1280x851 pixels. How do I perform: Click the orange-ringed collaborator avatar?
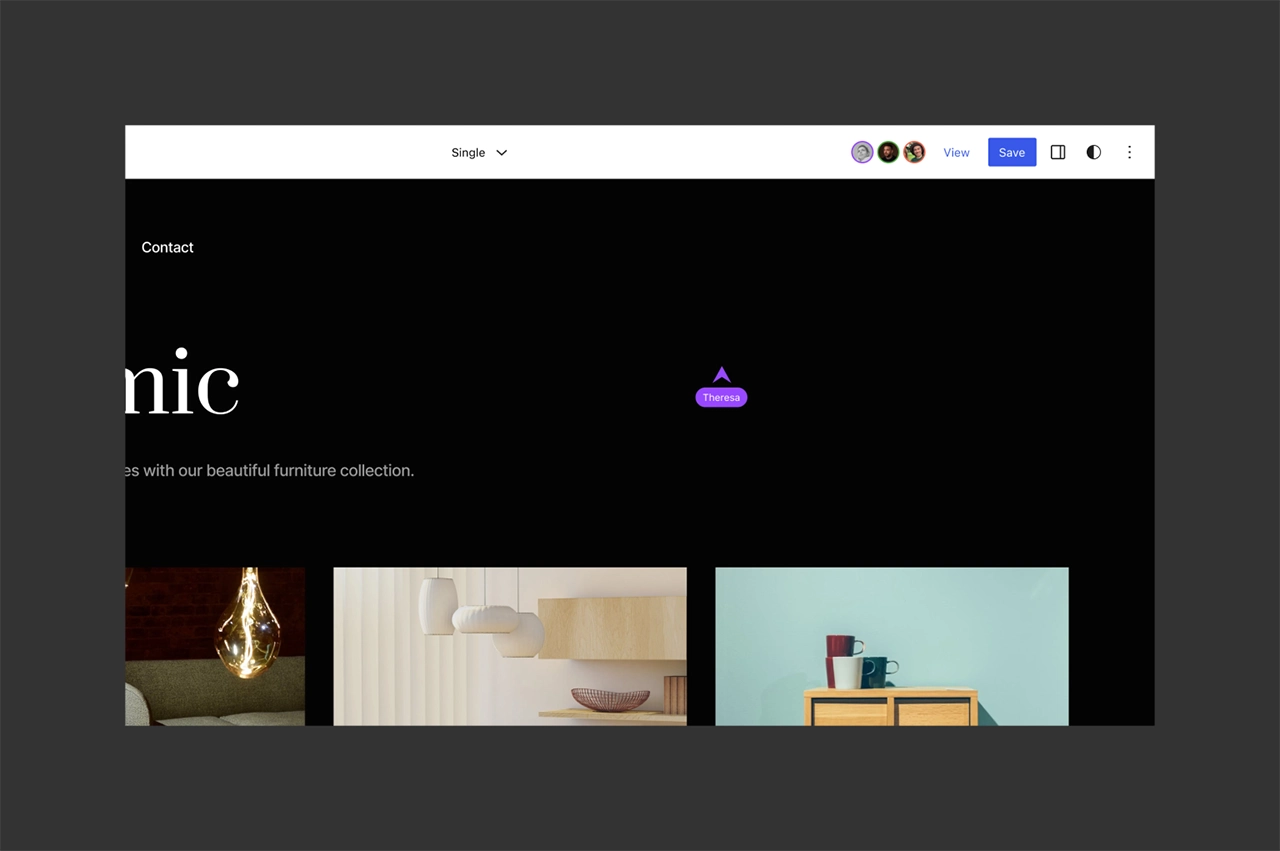[914, 152]
